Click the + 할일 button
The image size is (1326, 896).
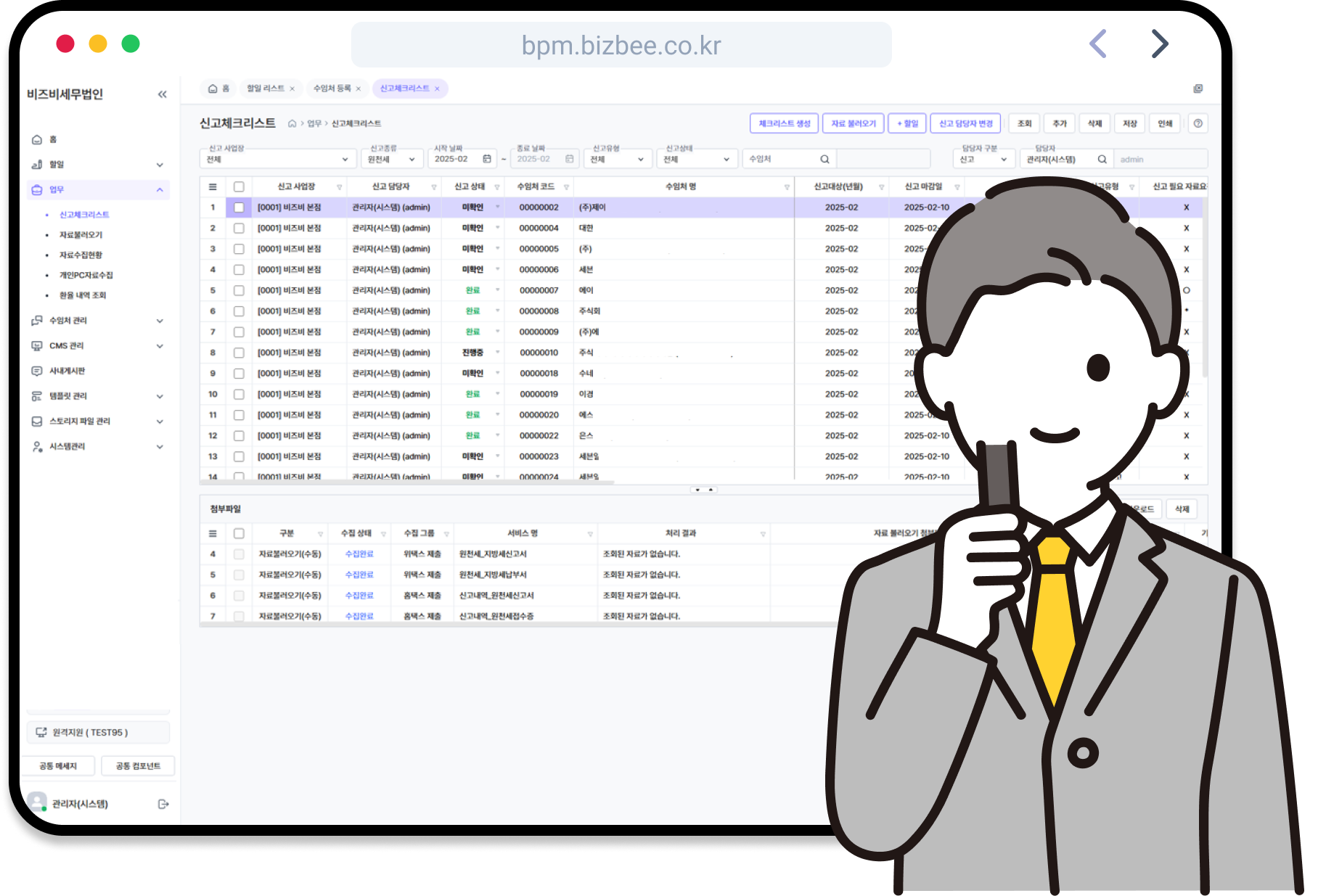[x=907, y=123]
